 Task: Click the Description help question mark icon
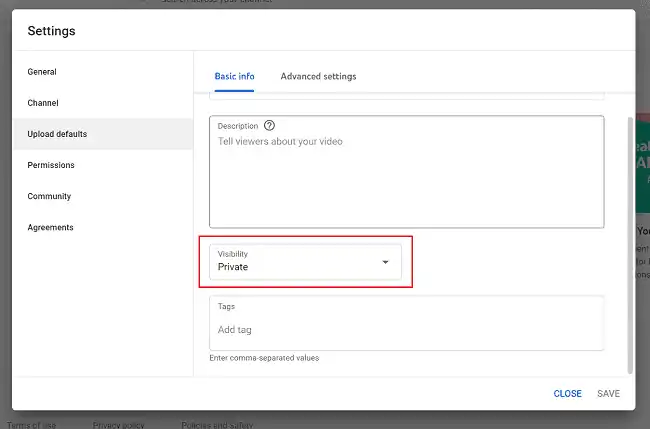tap(269, 126)
